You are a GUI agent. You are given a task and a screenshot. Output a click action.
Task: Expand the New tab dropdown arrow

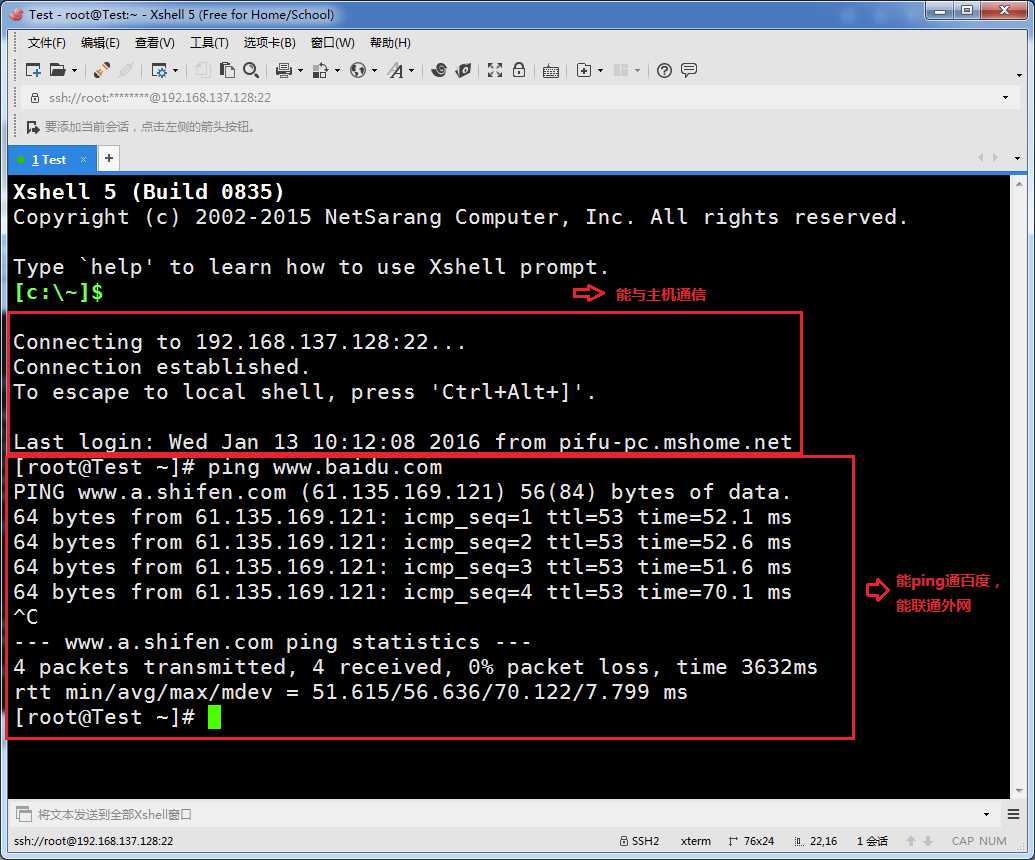600,71
